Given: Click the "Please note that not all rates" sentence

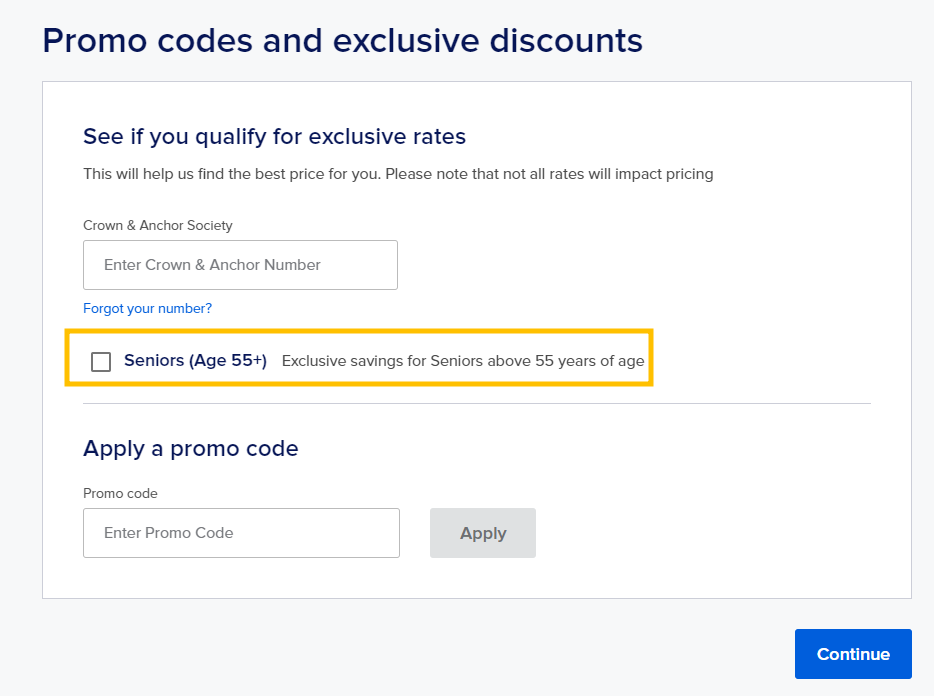Looking at the screenshot, I should pyautogui.click(x=549, y=174).
